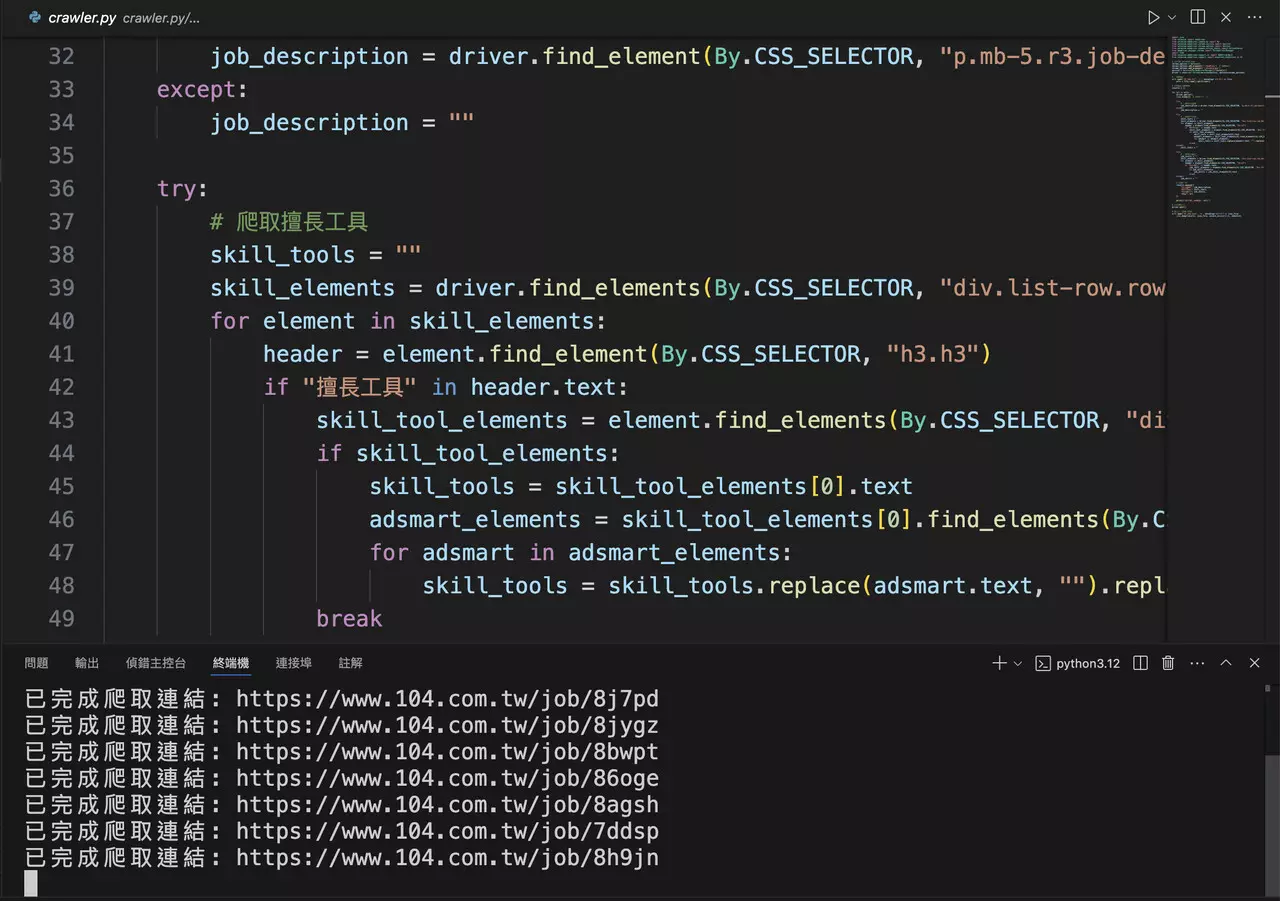Open terminal panel ellipsis menu
Screen dimensions: 1280x901
tap(1197, 663)
